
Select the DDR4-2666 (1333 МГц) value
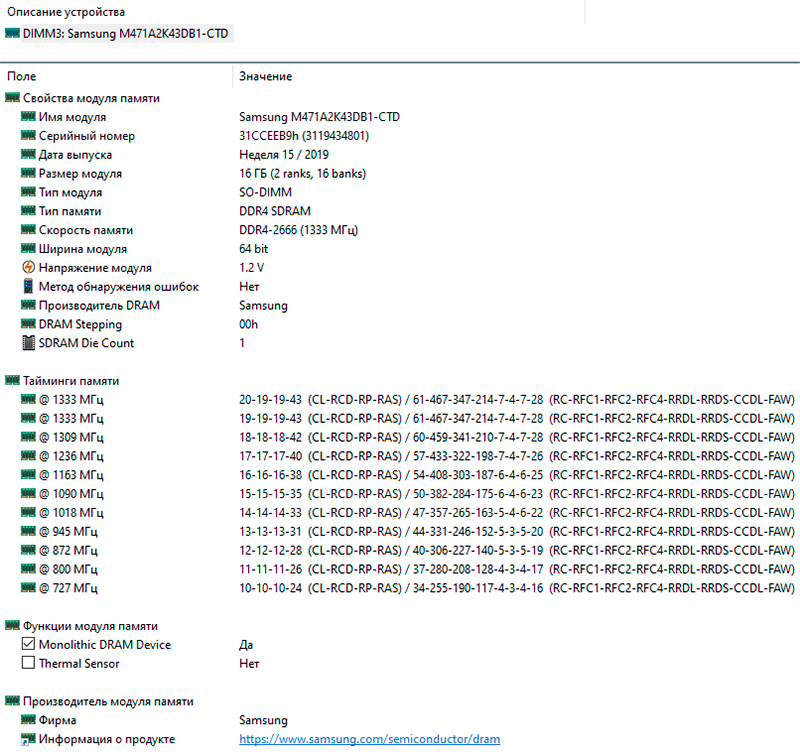click(298, 230)
